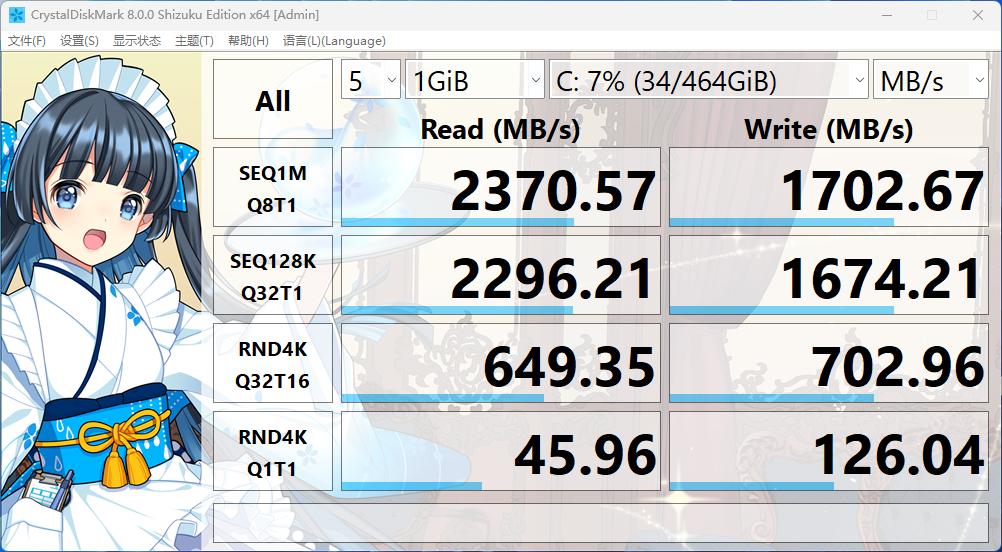Open the 帮助(H) menu
Viewport: 1002px width, 552px height.
[x=248, y=41]
